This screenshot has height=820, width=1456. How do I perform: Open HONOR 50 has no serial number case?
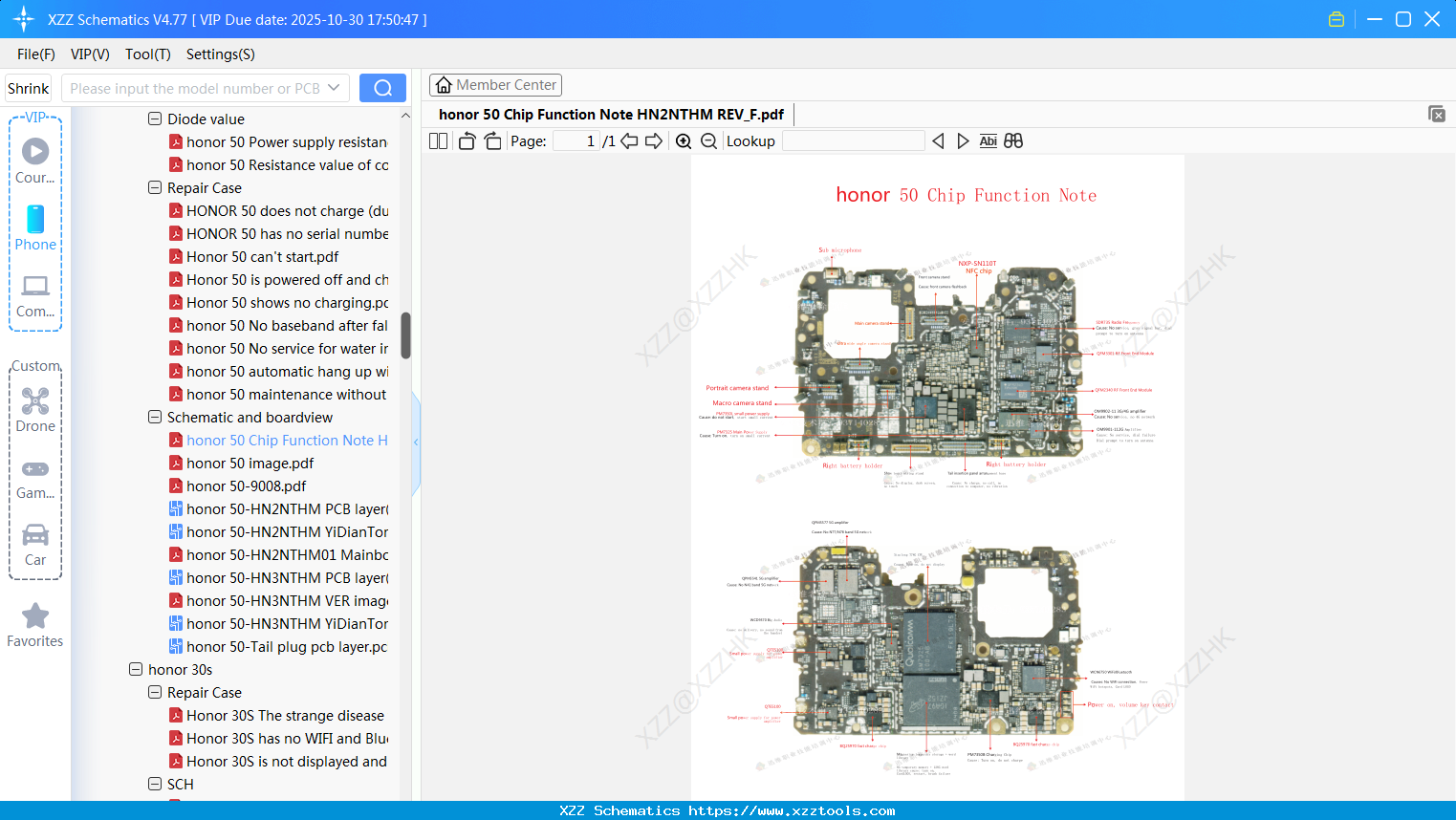[x=278, y=234]
